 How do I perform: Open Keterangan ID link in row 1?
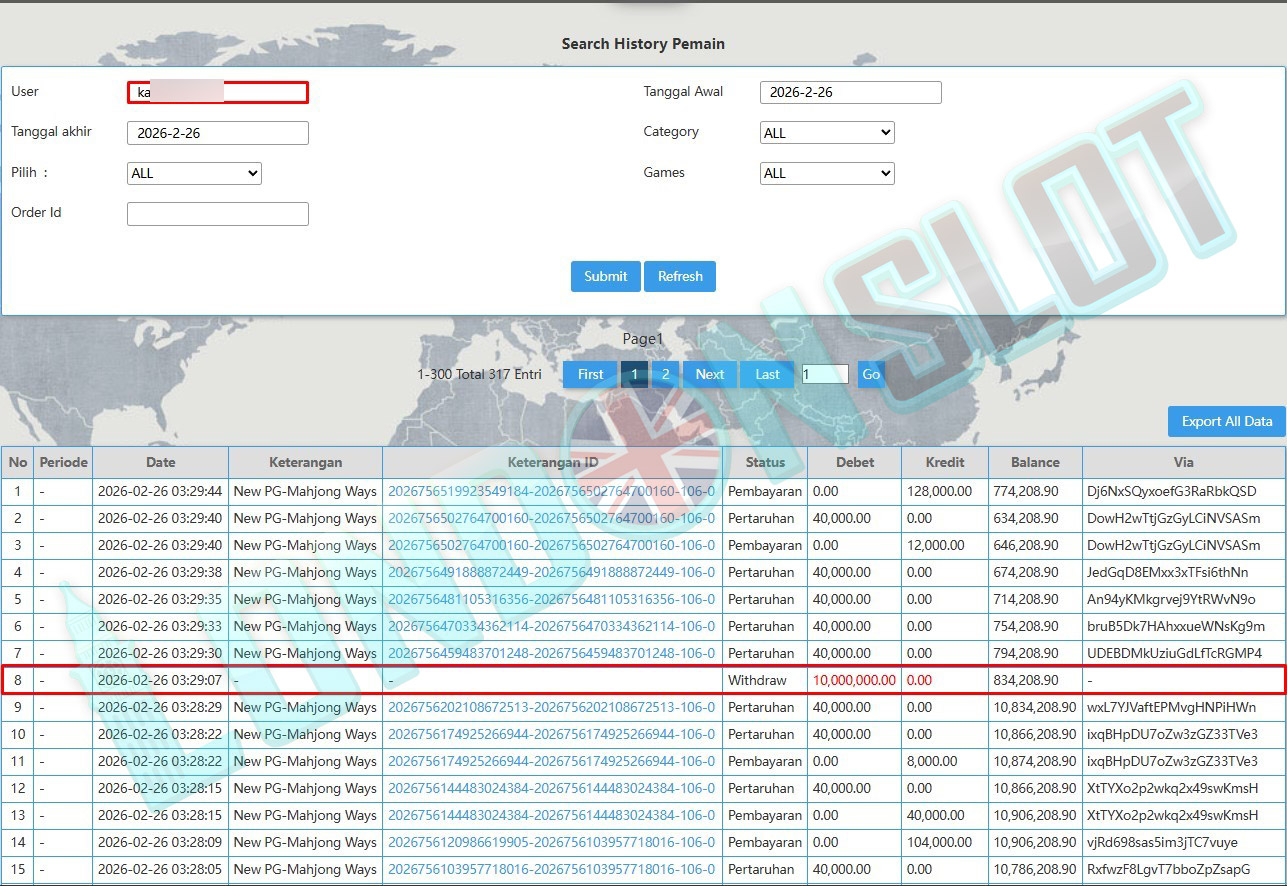[x=551, y=492]
